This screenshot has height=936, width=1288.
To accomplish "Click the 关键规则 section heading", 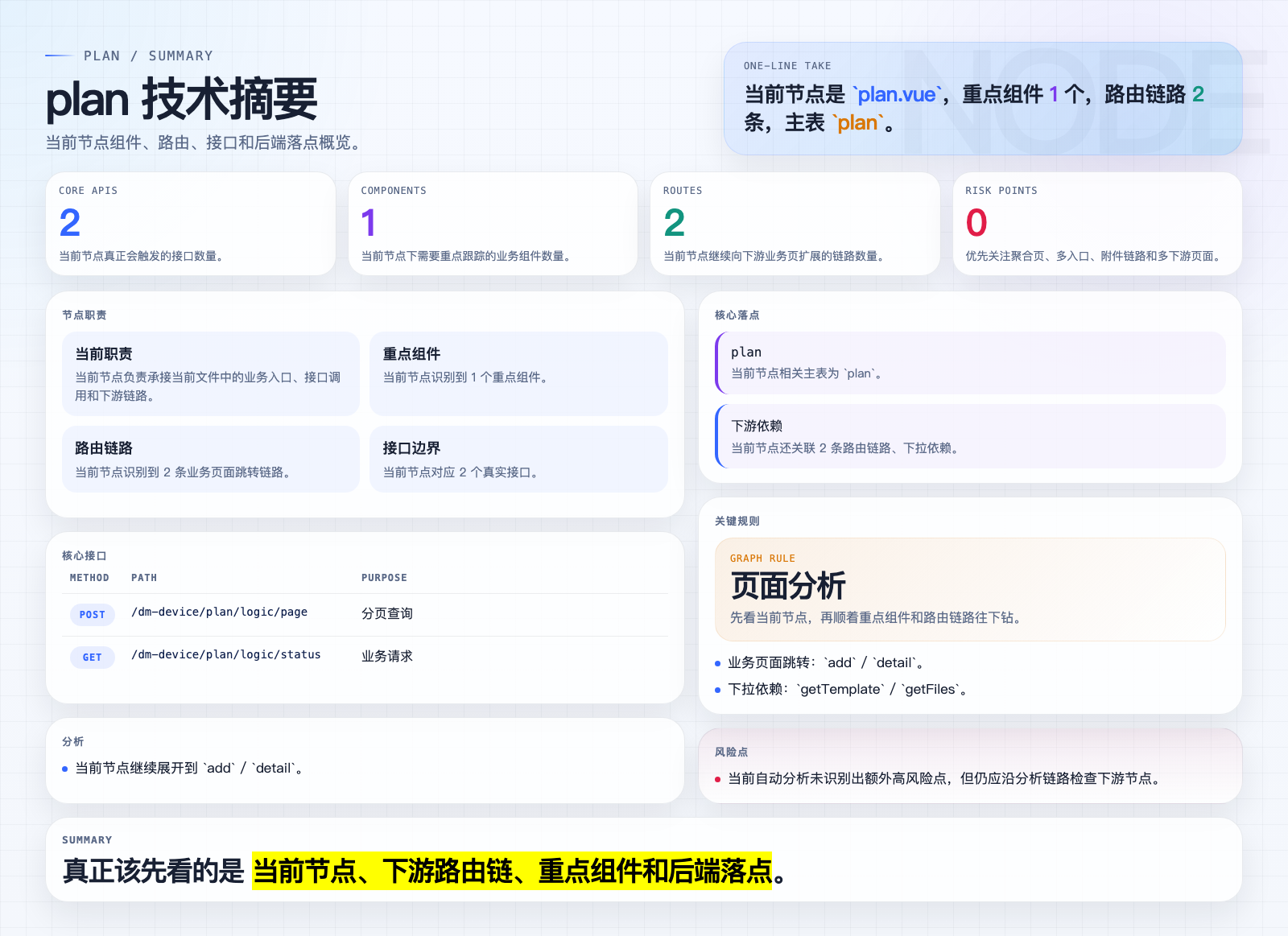I will (737, 522).
